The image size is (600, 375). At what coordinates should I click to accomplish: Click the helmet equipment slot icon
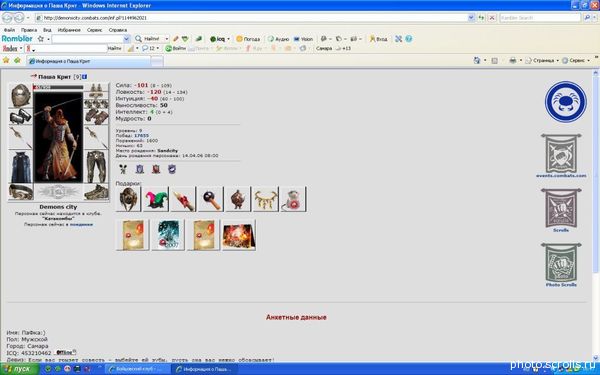click(20, 95)
